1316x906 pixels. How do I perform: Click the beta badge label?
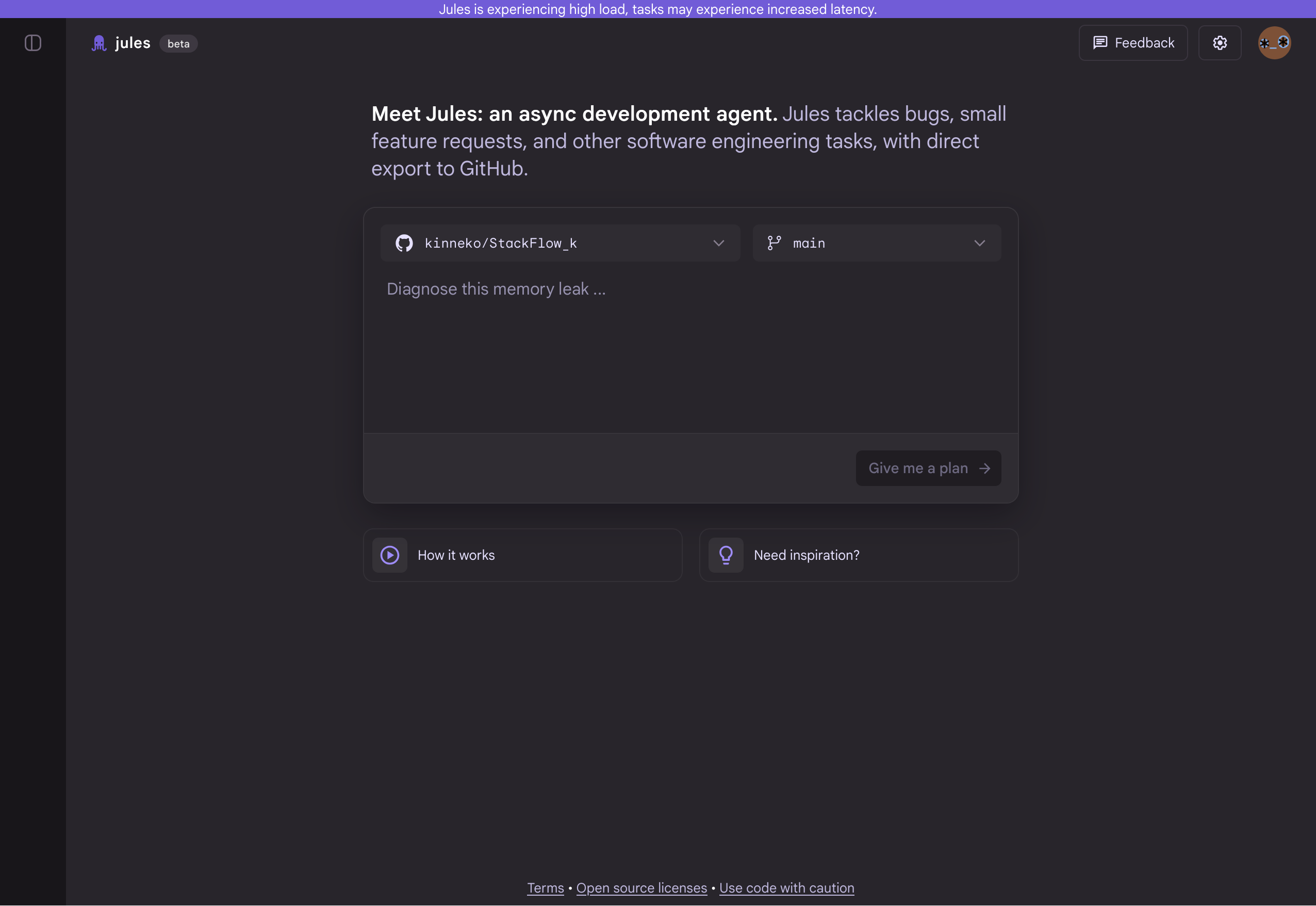coord(178,44)
